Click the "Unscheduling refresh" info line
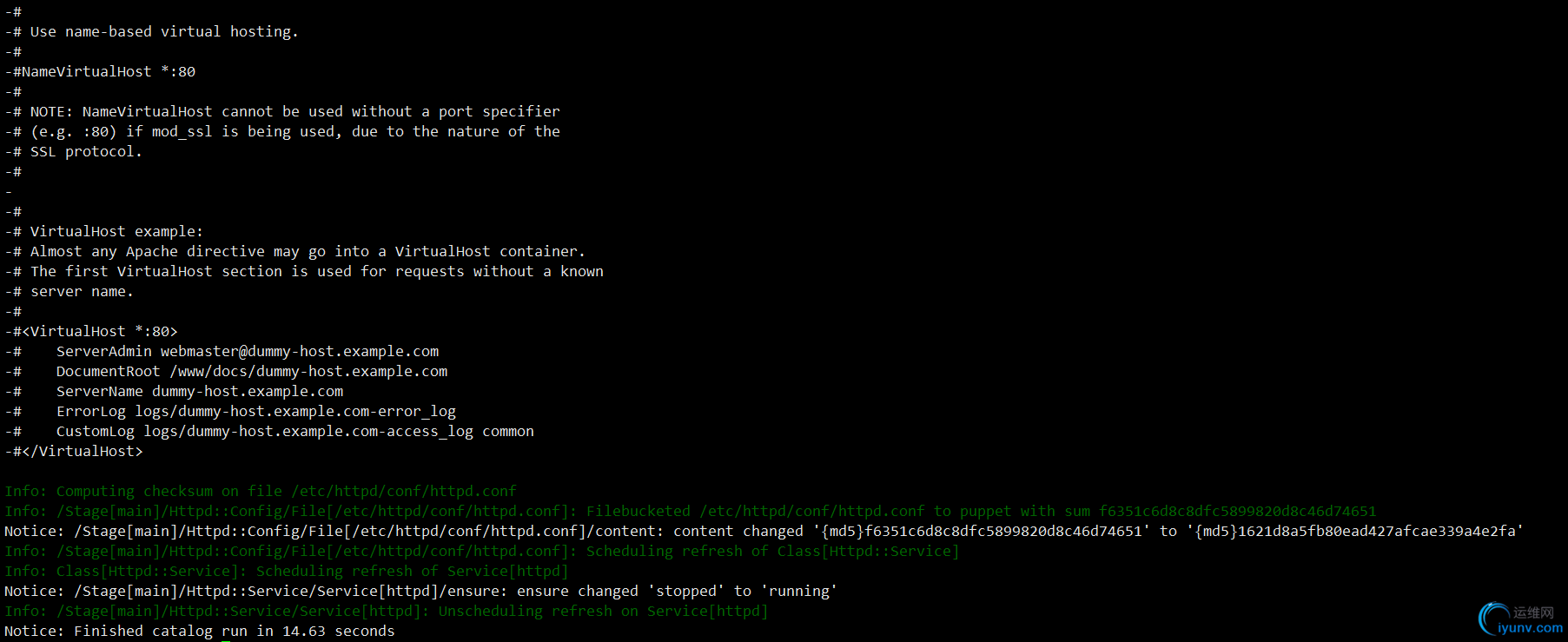The image size is (1568, 642). coord(386,612)
